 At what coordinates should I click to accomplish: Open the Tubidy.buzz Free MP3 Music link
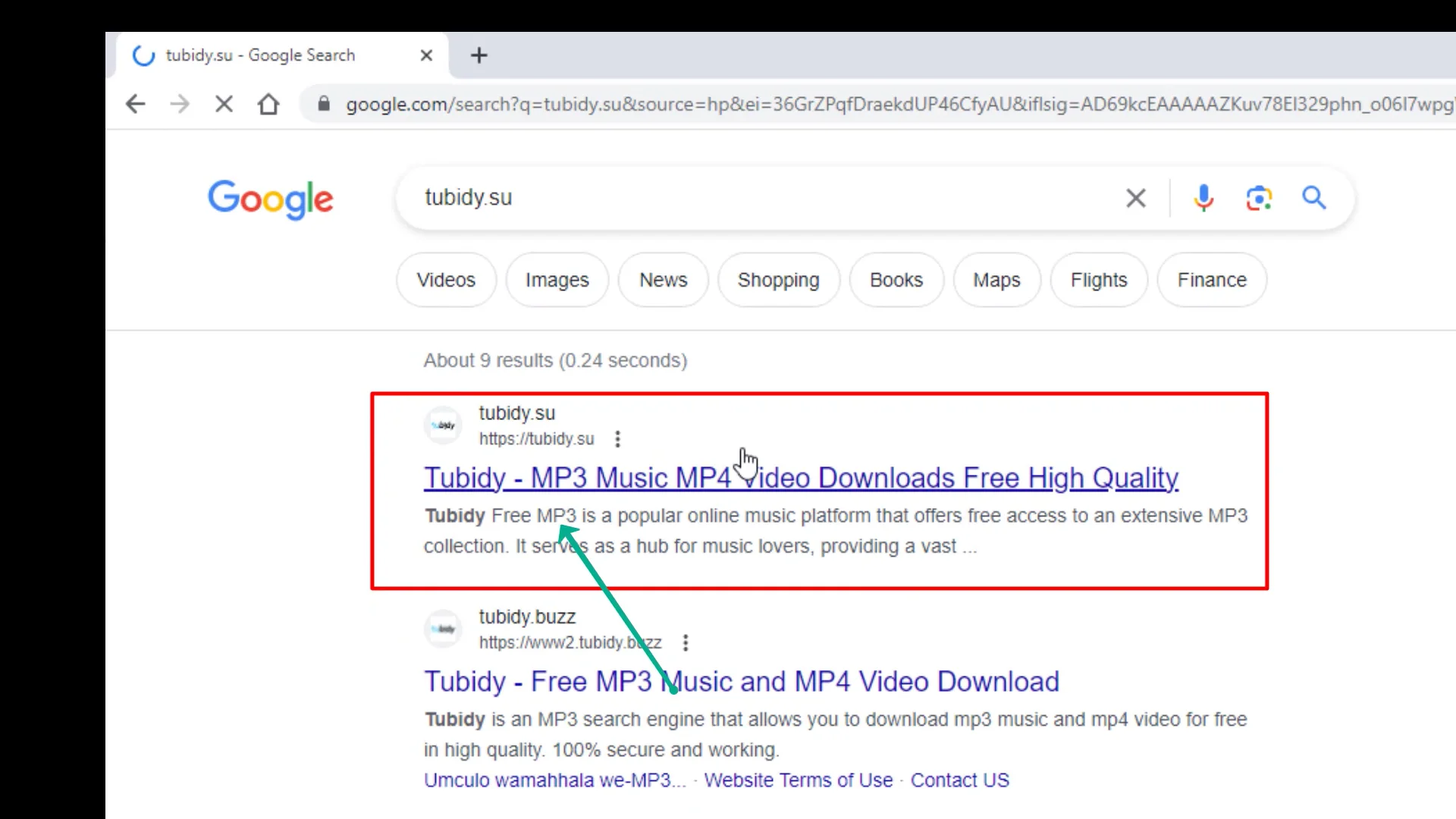coord(740,681)
